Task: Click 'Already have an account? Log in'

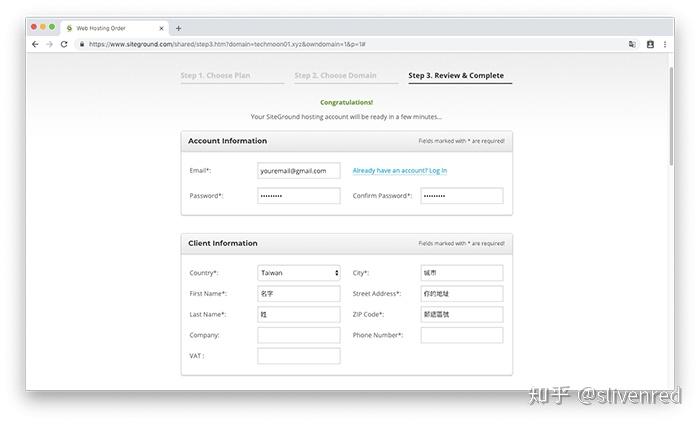Action: [400, 170]
